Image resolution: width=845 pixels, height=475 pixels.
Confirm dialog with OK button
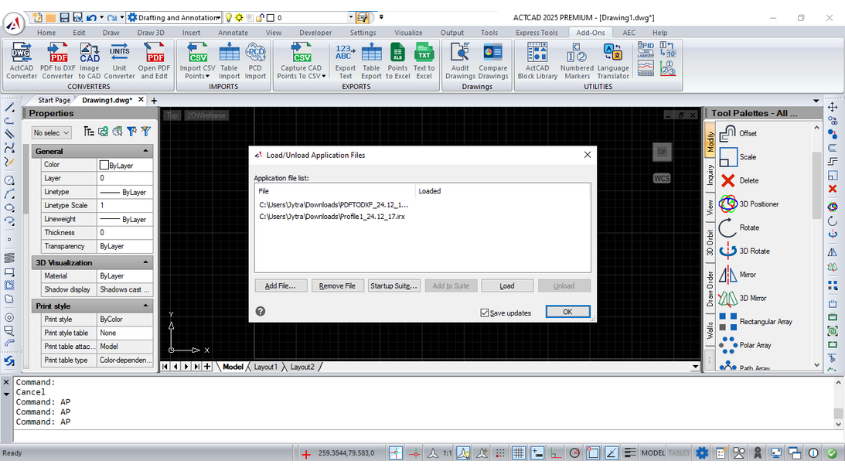pos(567,312)
